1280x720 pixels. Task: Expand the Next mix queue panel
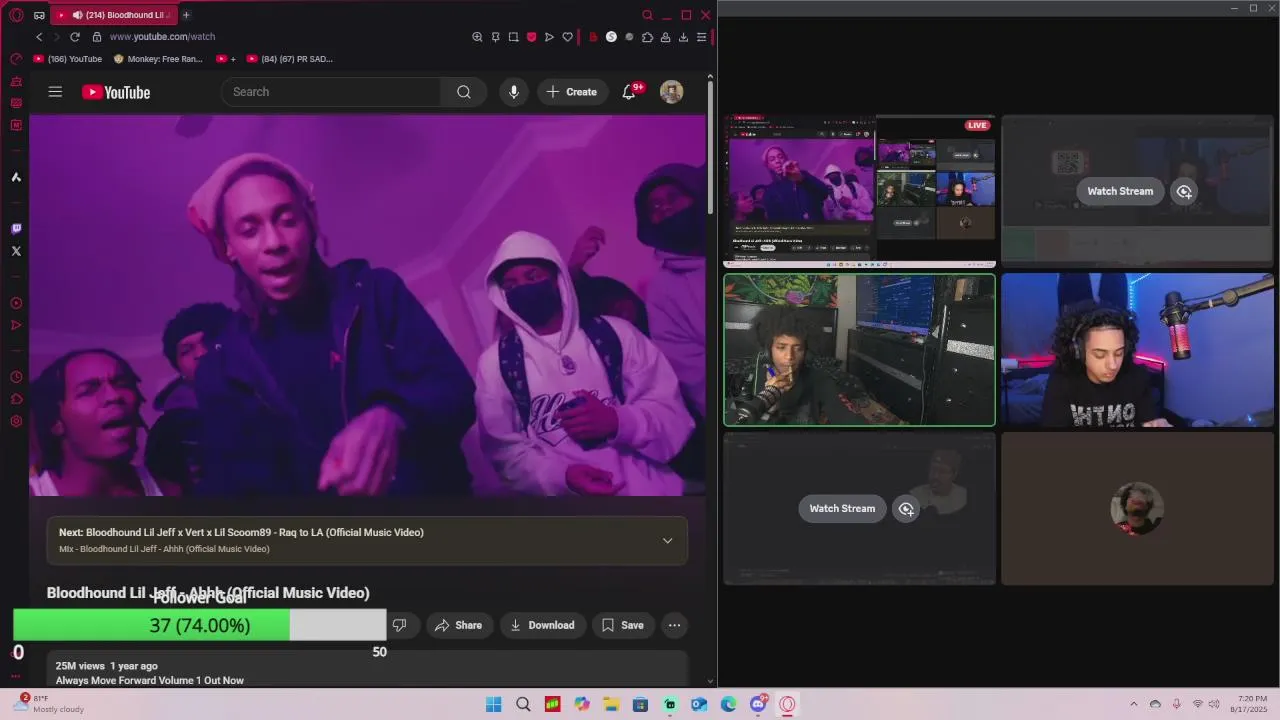click(x=667, y=540)
